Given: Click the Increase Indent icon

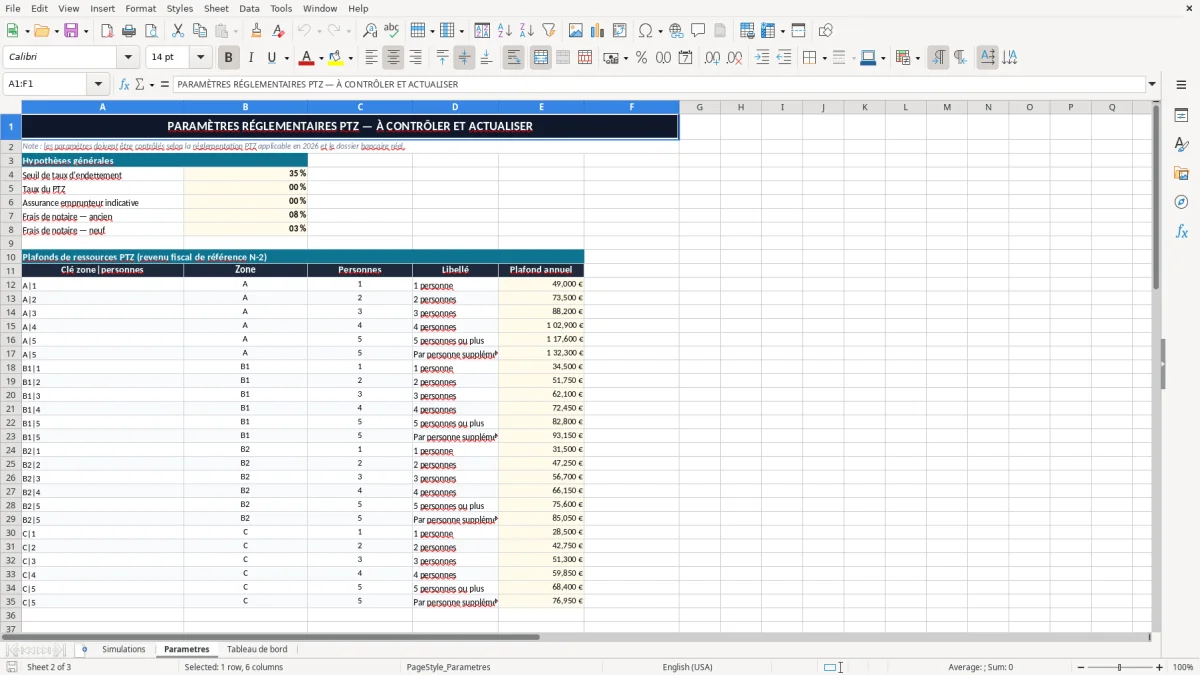Looking at the screenshot, I should [x=762, y=58].
